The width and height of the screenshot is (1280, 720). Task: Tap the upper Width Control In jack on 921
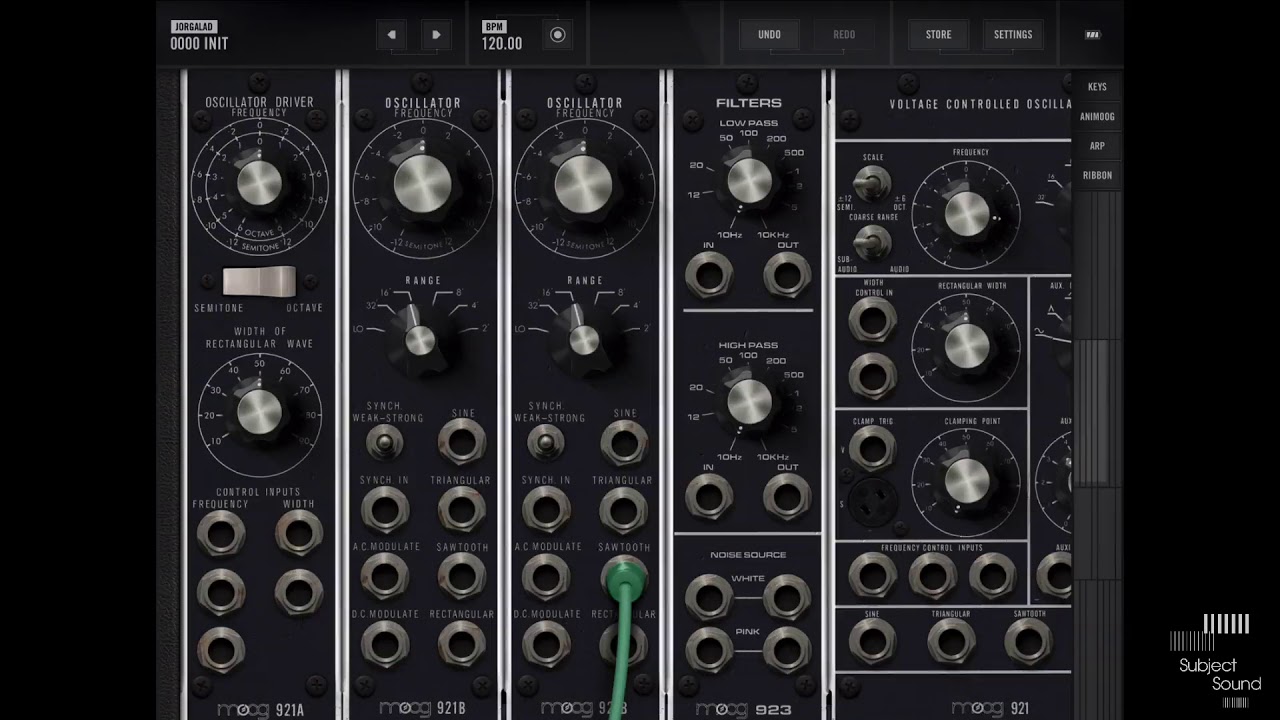872,319
